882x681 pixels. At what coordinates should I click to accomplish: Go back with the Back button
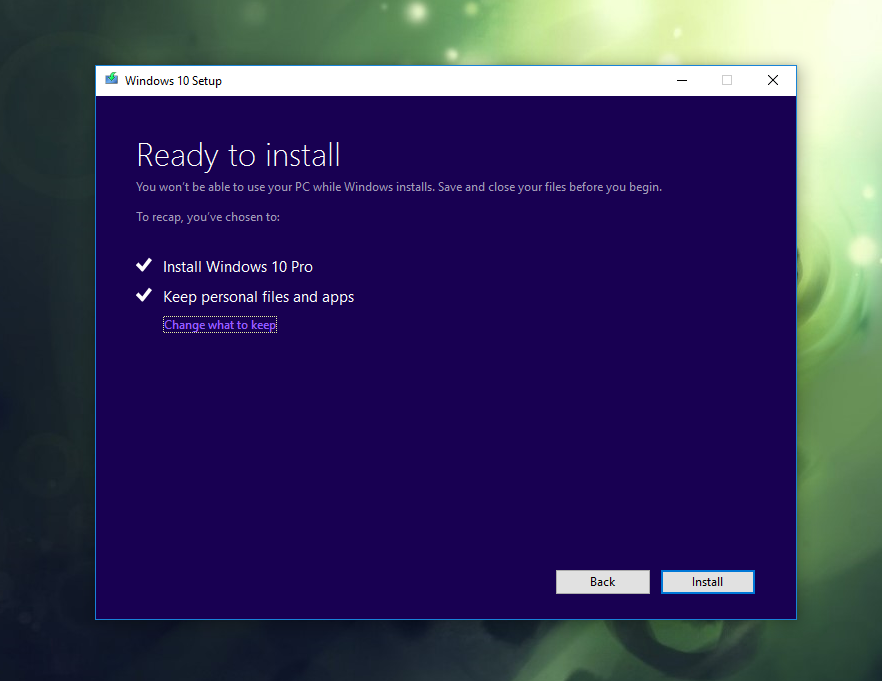[602, 582]
